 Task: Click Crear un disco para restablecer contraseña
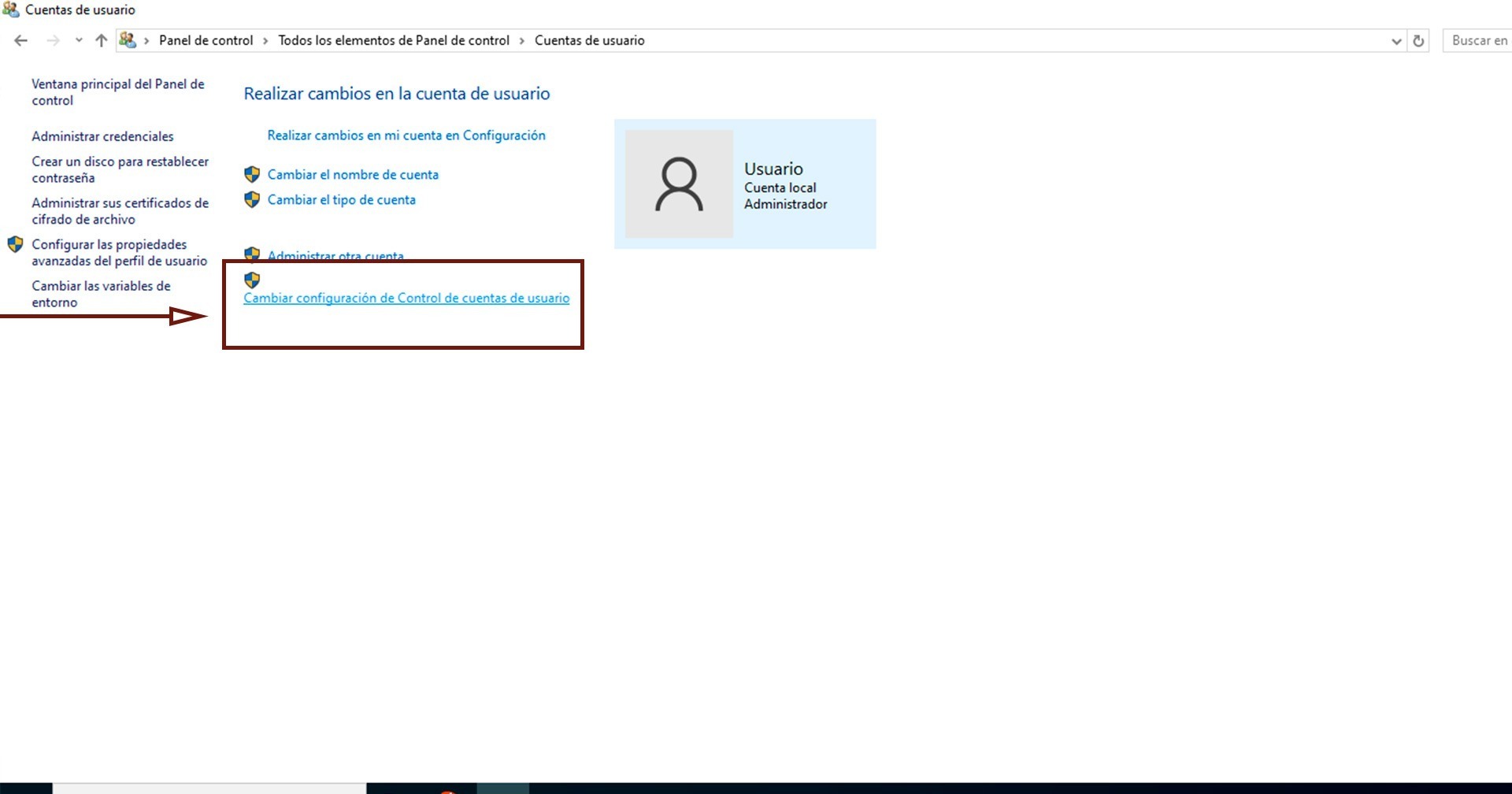click(x=120, y=170)
